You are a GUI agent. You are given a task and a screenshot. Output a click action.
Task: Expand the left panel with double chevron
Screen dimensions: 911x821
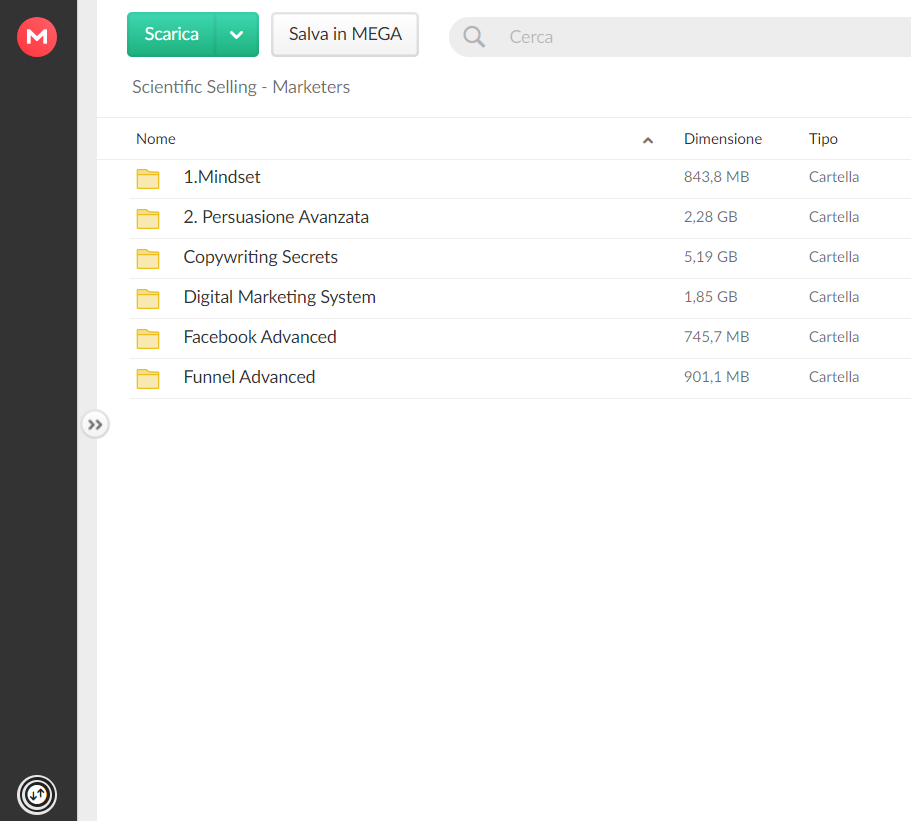point(95,425)
